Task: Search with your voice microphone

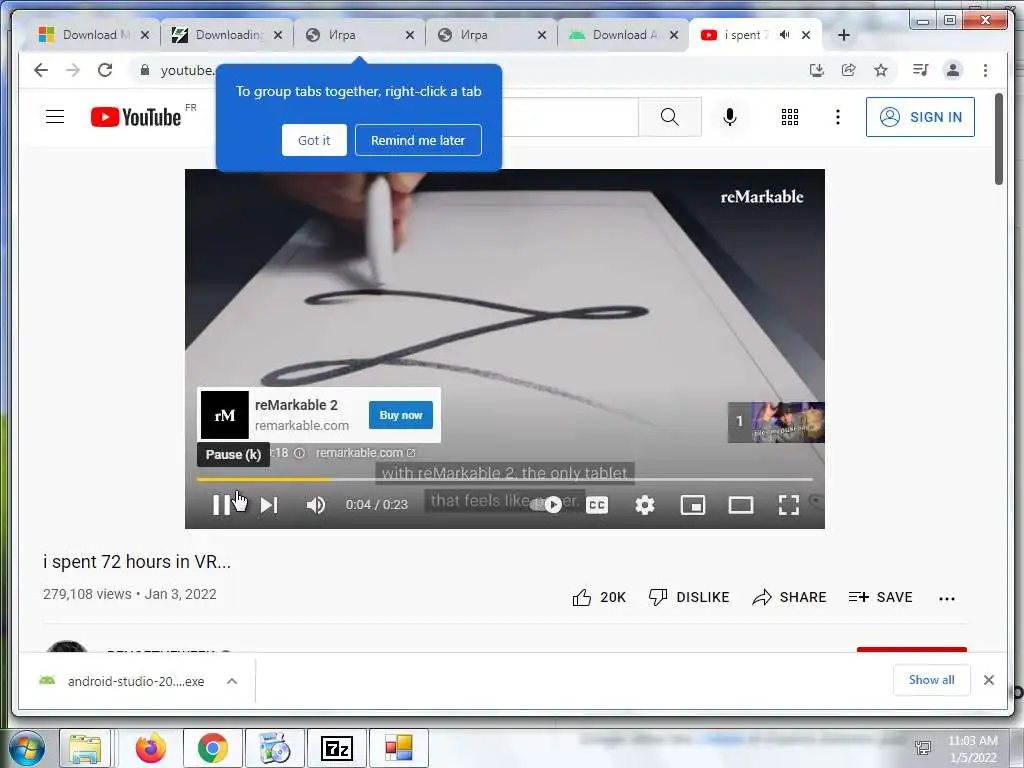Action: tap(730, 118)
